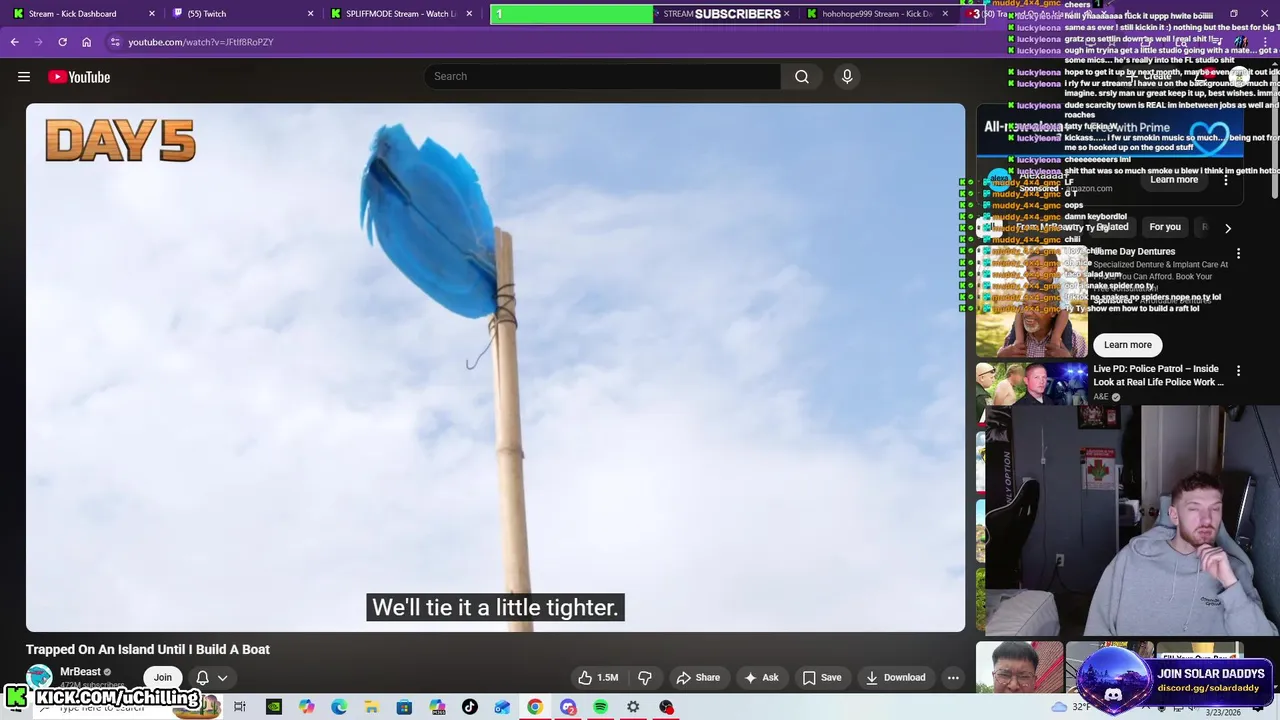Click the Ask button under video
The image size is (1280, 720).
tap(761, 677)
